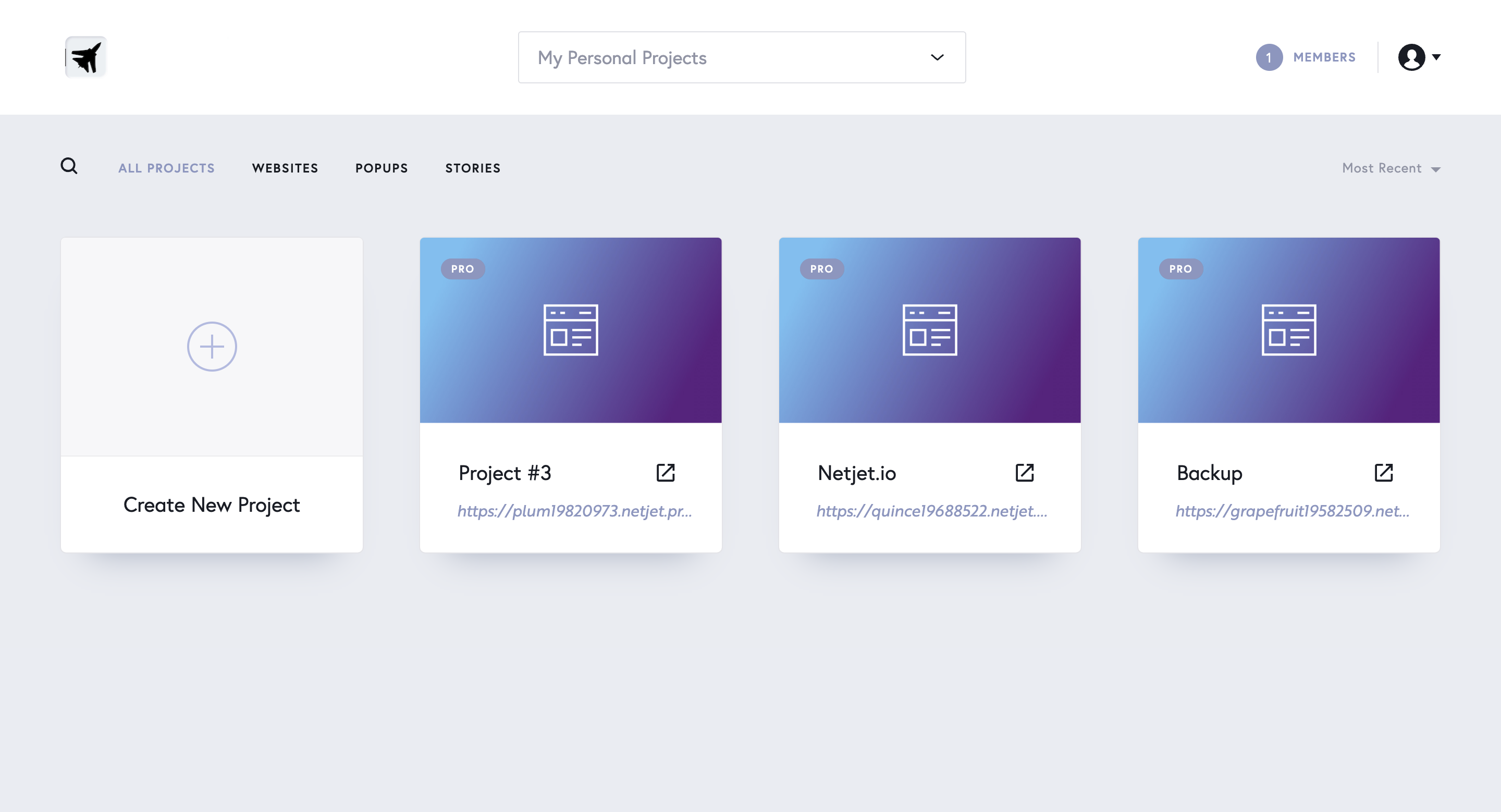Screen dimensions: 1501x812
Task: Open Netjet.io via its external link icon
Action: click(x=1024, y=472)
